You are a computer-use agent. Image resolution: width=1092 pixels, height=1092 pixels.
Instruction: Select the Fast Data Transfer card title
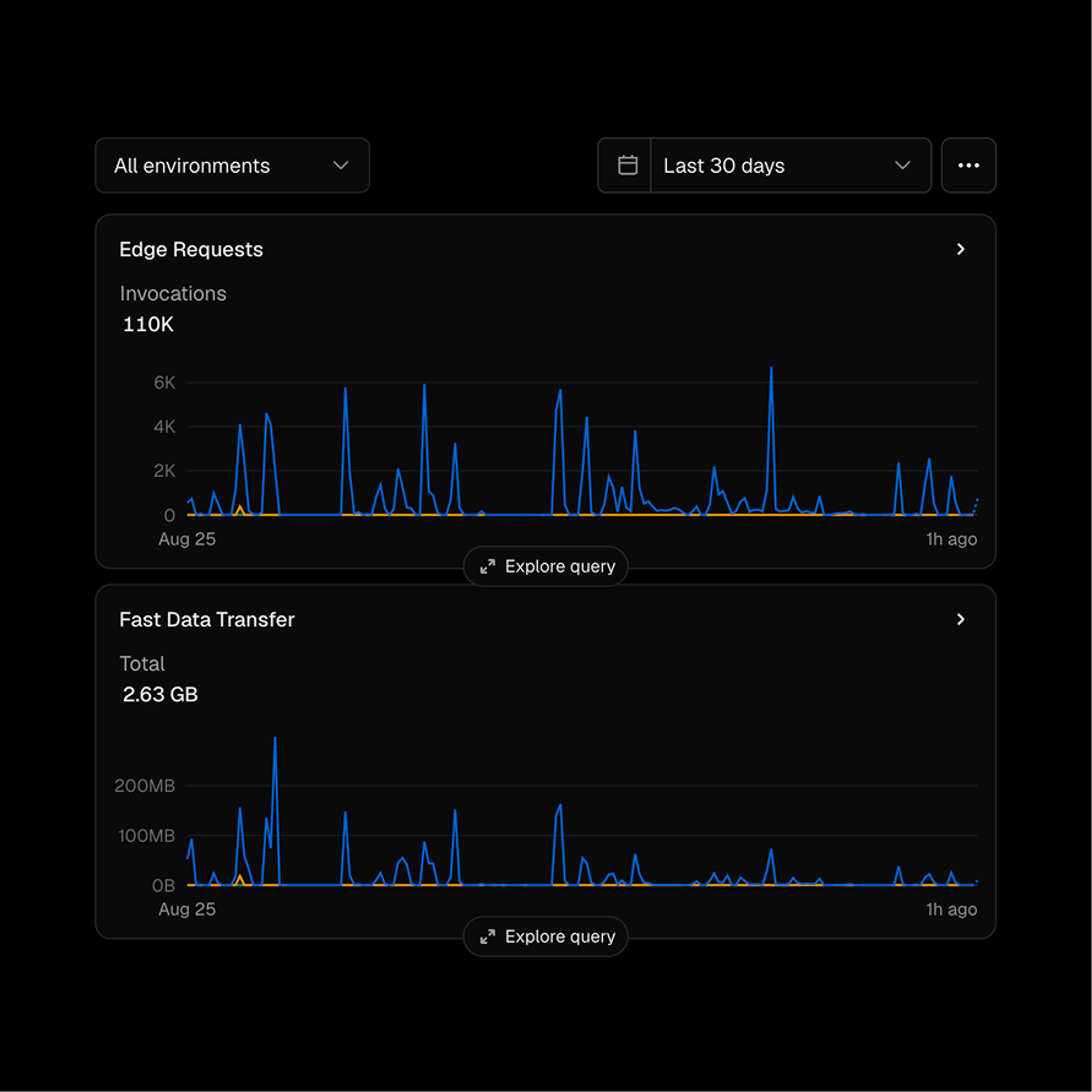click(207, 619)
